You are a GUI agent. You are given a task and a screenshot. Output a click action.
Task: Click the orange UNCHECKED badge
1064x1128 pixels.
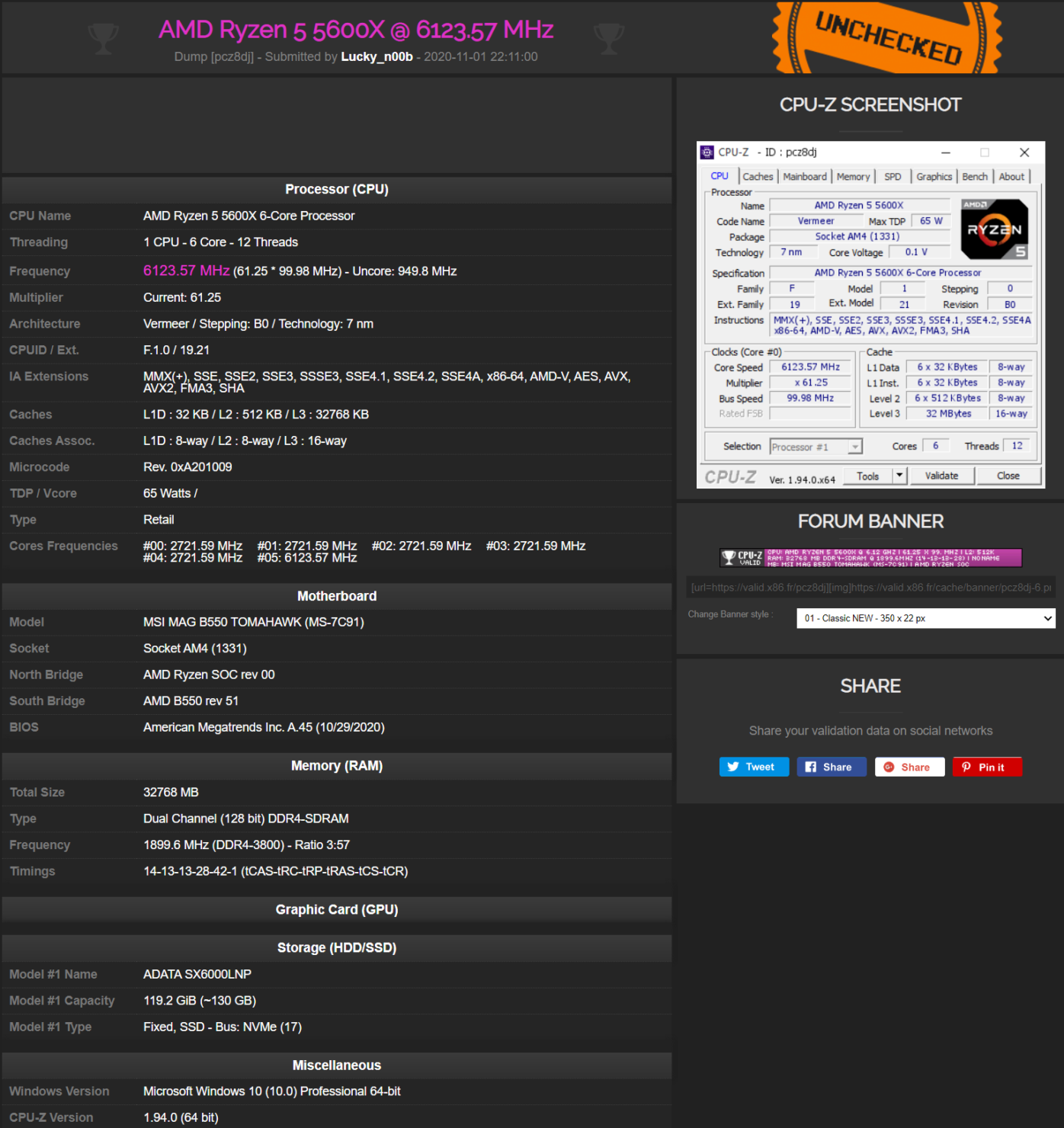pos(887,37)
